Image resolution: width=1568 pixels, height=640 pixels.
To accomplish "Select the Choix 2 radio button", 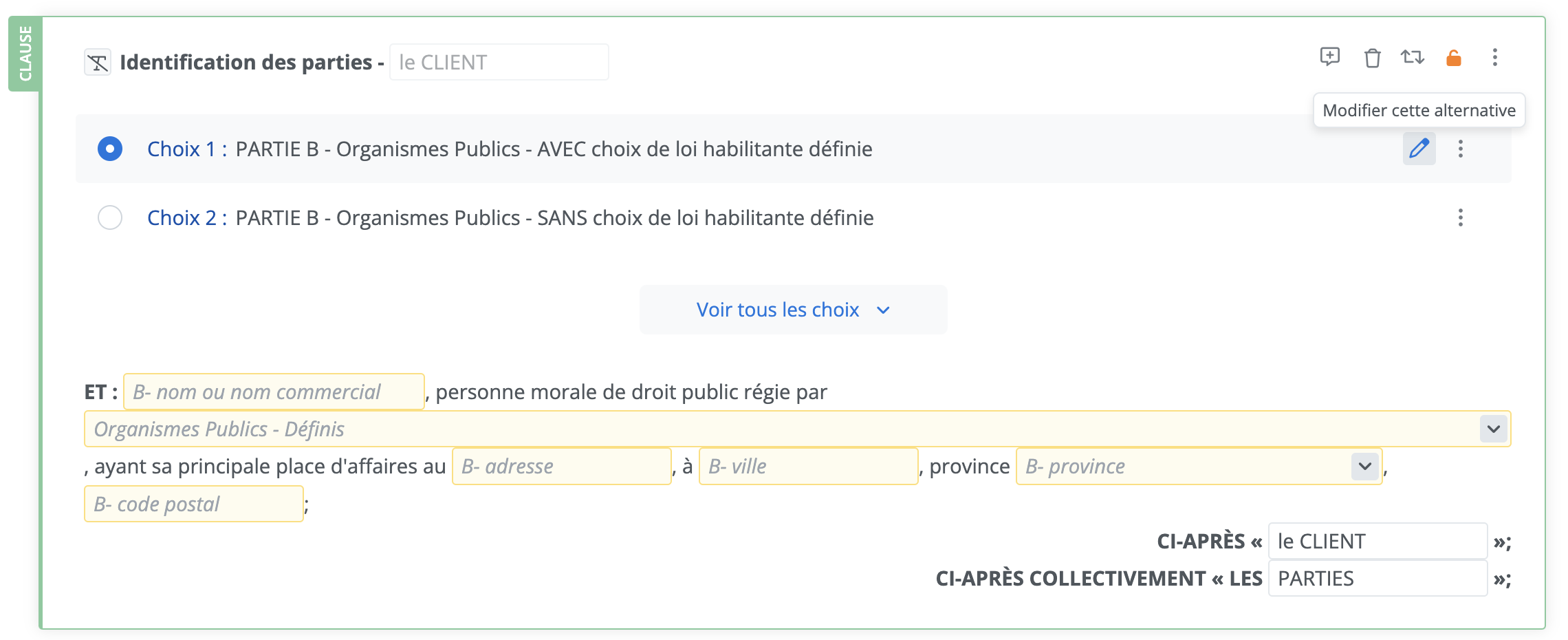I will tap(110, 217).
